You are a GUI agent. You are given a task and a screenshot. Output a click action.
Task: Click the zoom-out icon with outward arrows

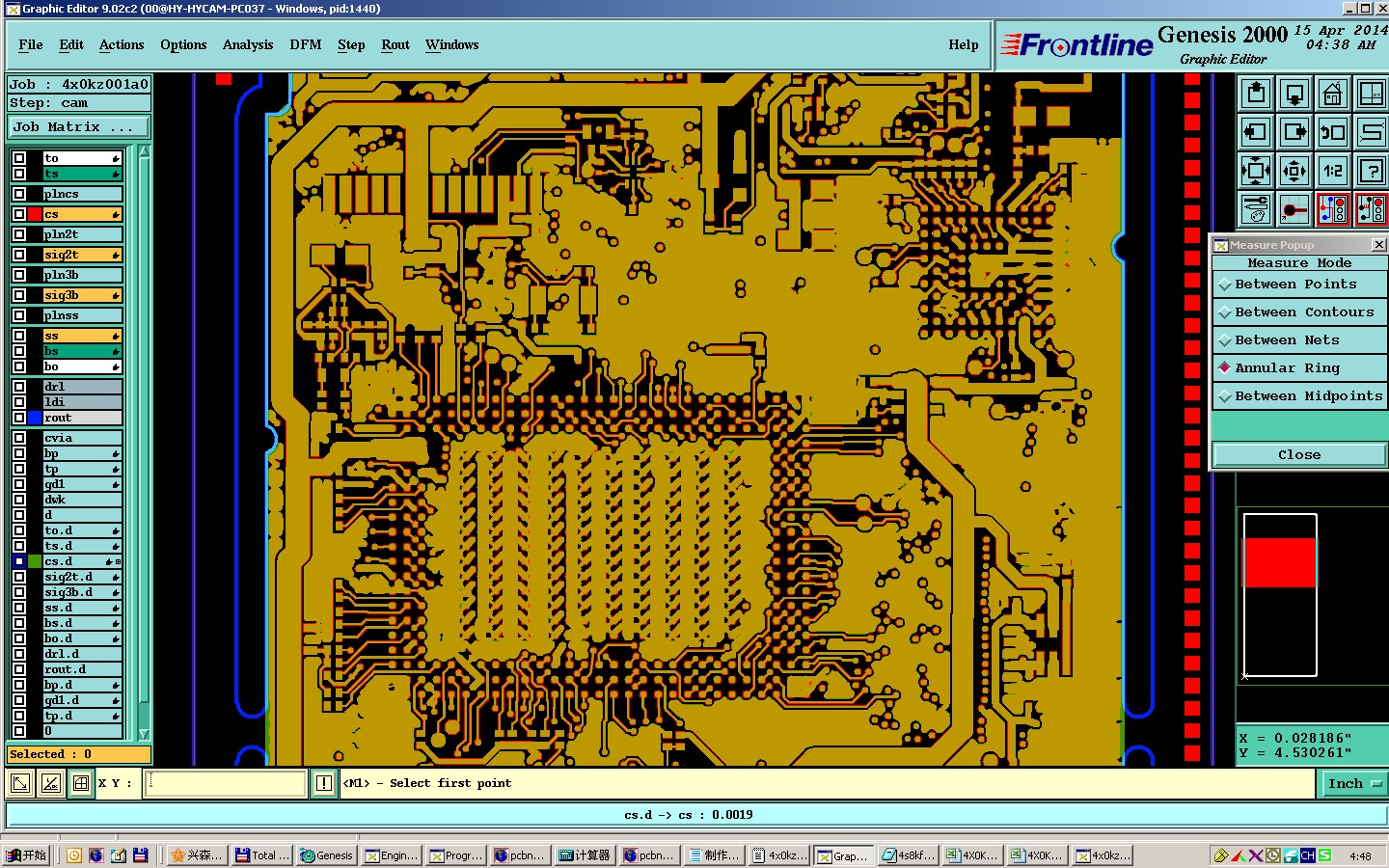click(1294, 171)
